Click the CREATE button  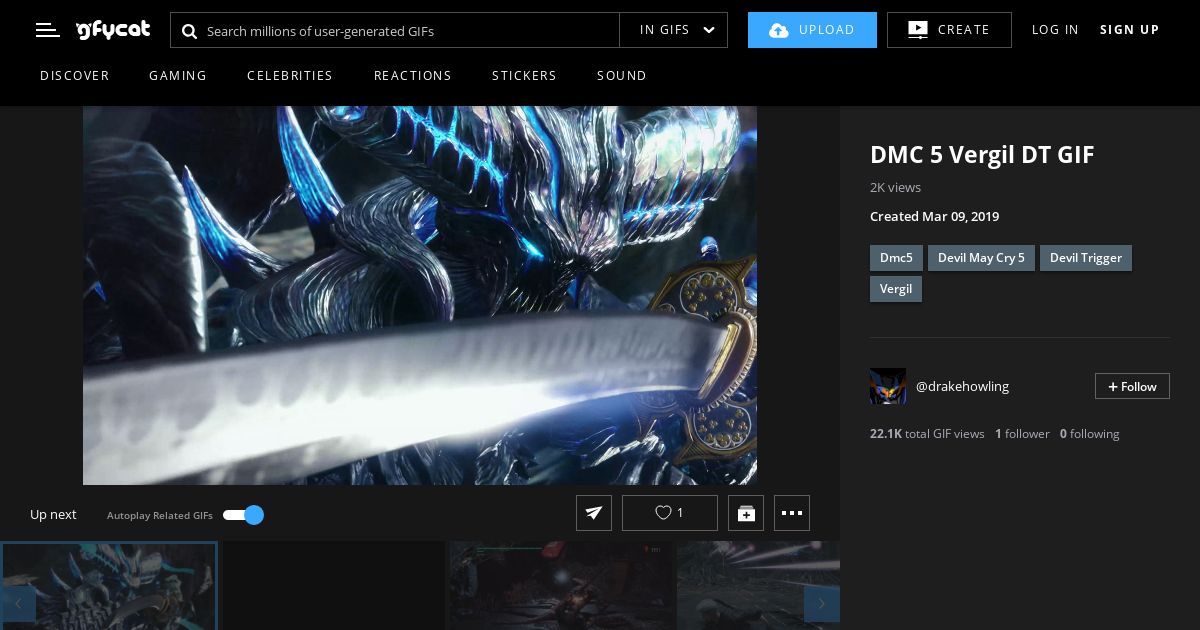tap(949, 30)
